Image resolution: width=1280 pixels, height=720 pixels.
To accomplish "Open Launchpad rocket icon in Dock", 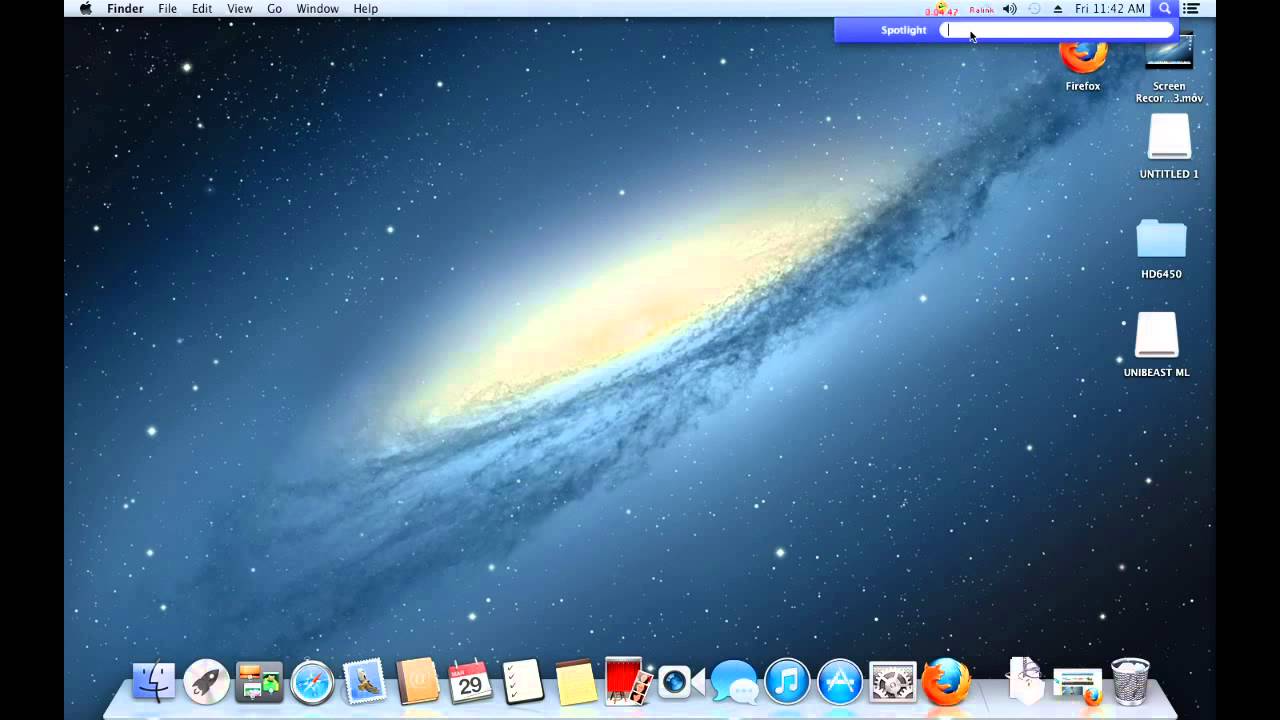I will tap(207, 683).
